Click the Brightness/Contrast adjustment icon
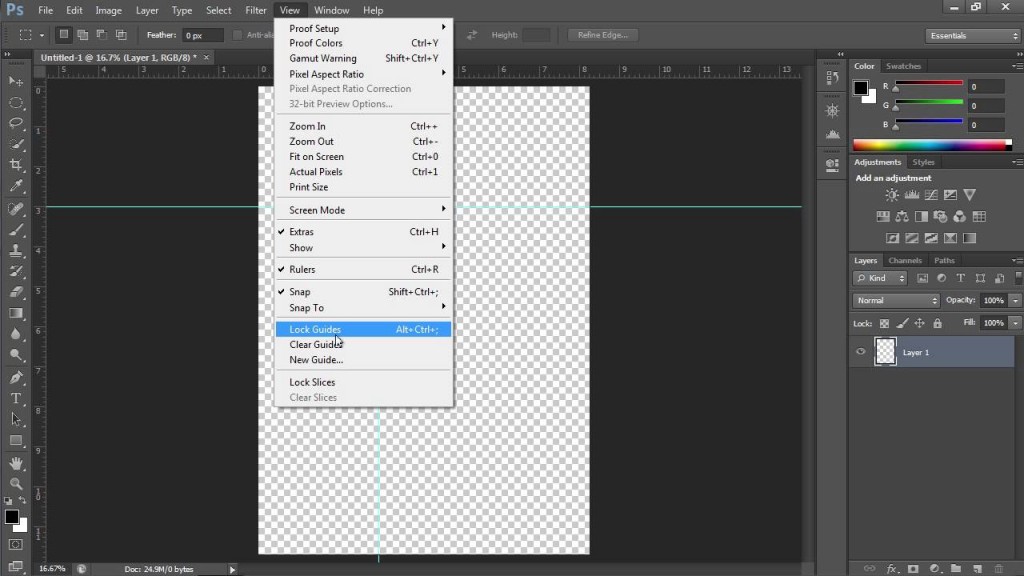The height and width of the screenshot is (576, 1024). pos(891,195)
